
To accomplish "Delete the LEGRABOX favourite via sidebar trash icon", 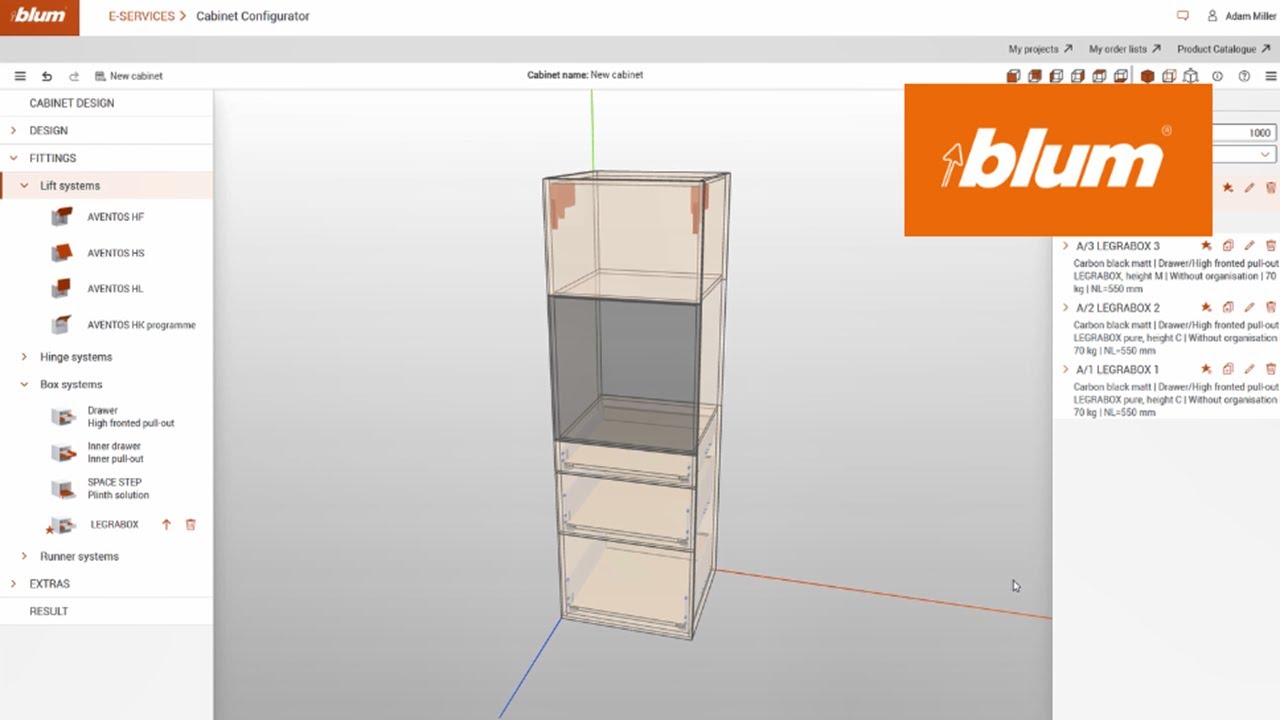I will coord(191,525).
